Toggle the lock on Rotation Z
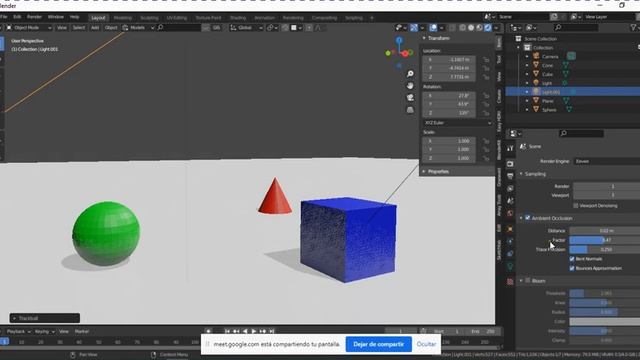The image size is (640, 360). [x=486, y=113]
